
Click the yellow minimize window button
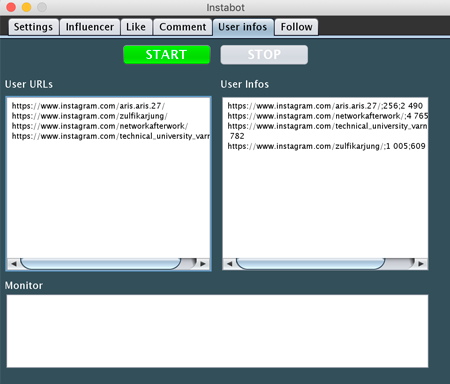pos(26,7)
